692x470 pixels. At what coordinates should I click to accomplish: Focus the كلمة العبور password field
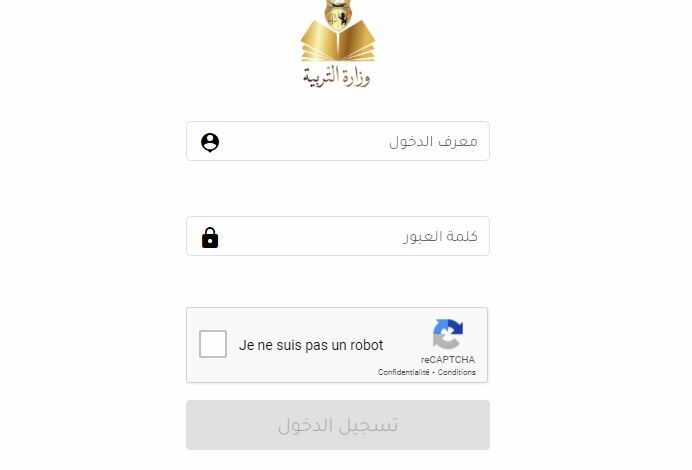[x=338, y=236]
